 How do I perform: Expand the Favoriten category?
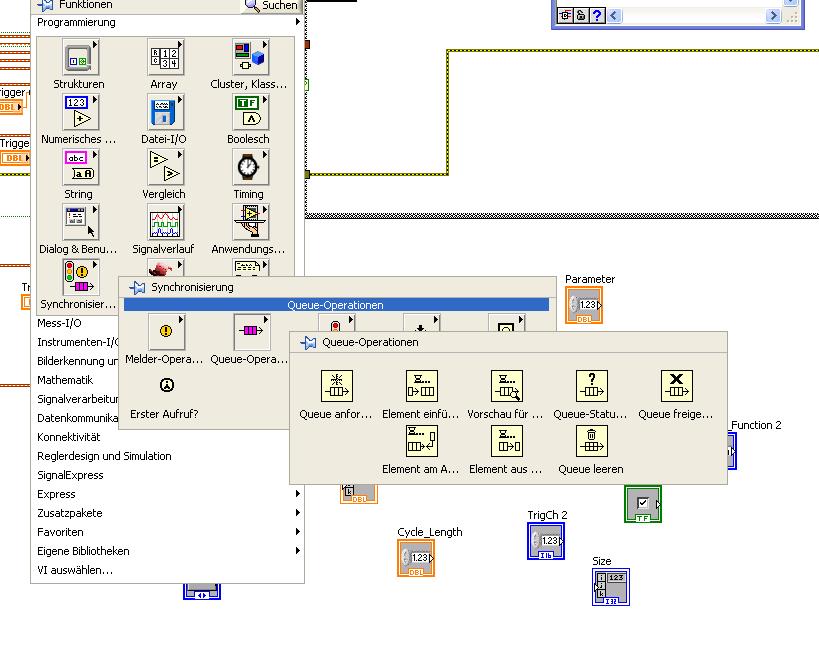point(168,532)
